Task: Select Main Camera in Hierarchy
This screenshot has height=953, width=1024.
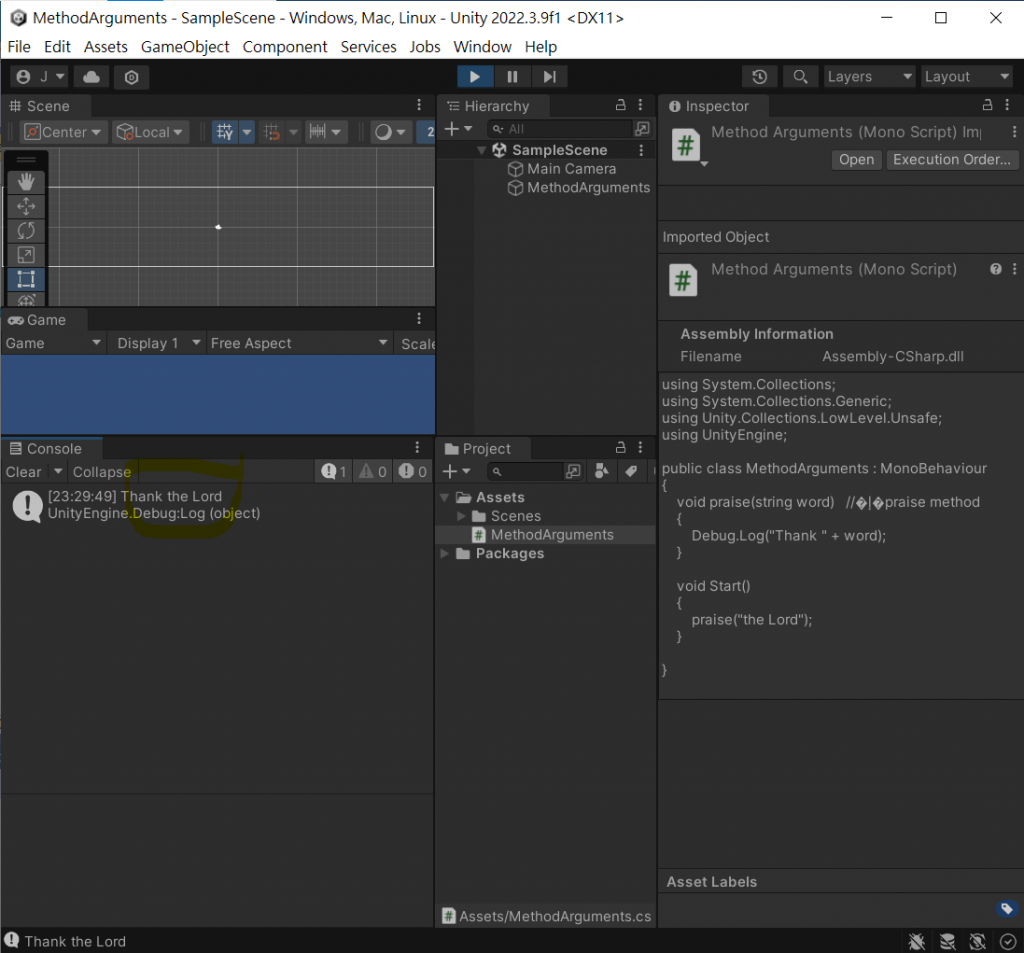Action: tap(571, 169)
